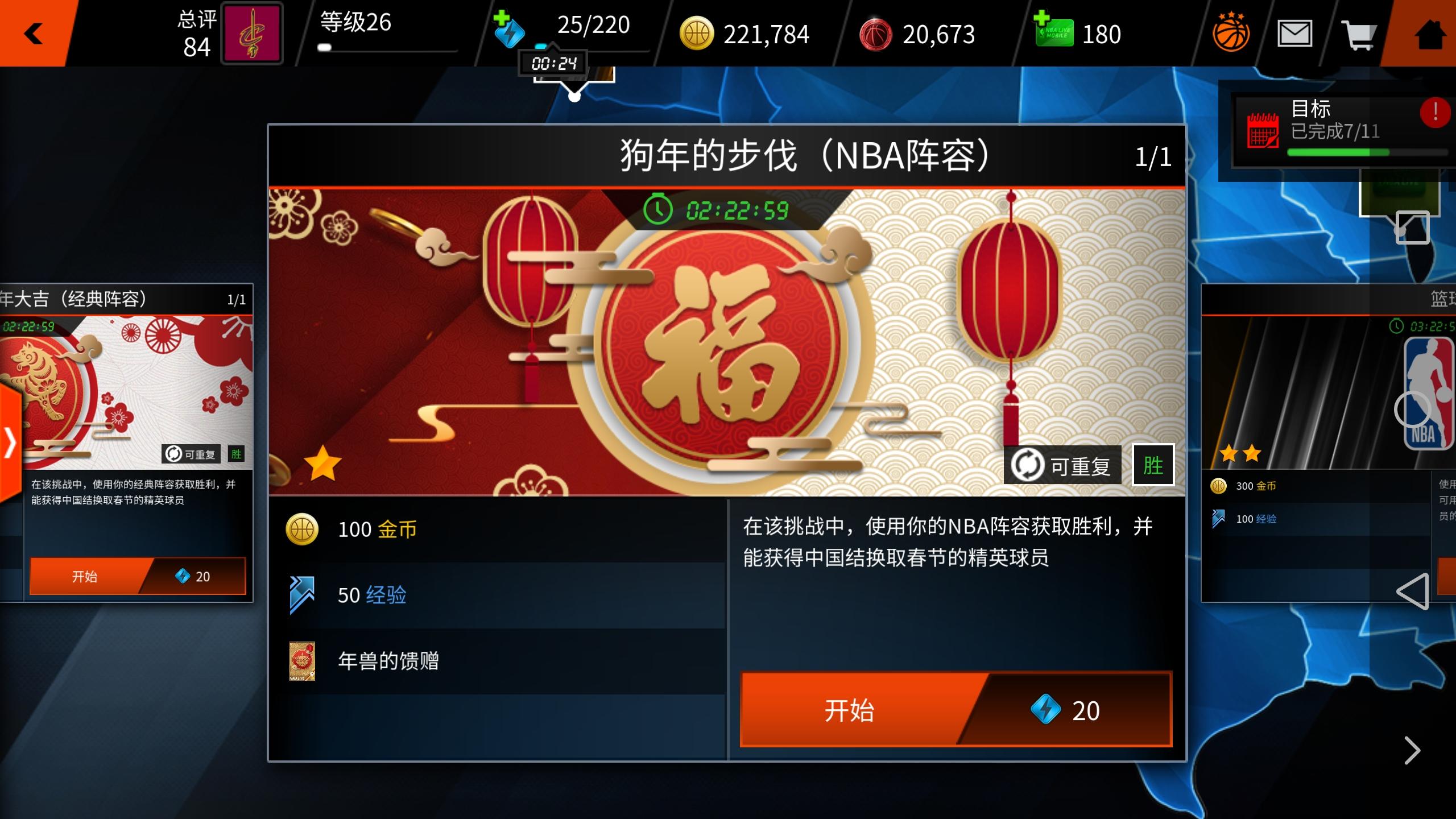The width and height of the screenshot is (1456, 819).
Task: Start the left card 开始 button
Action: tap(138, 576)
